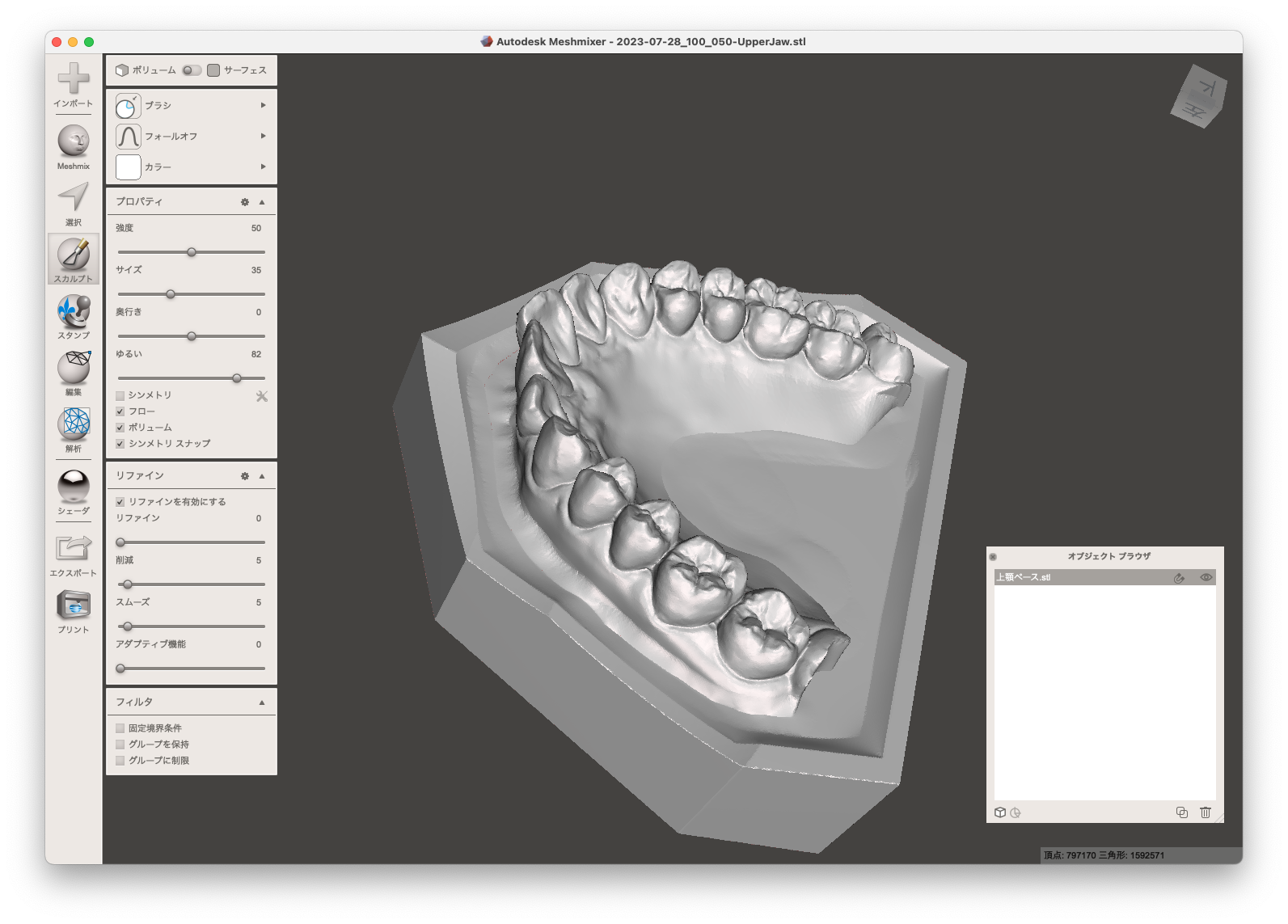Toggle the Volume/Surface switch
Screen dimensions: 1288x924
pos(192,70)
